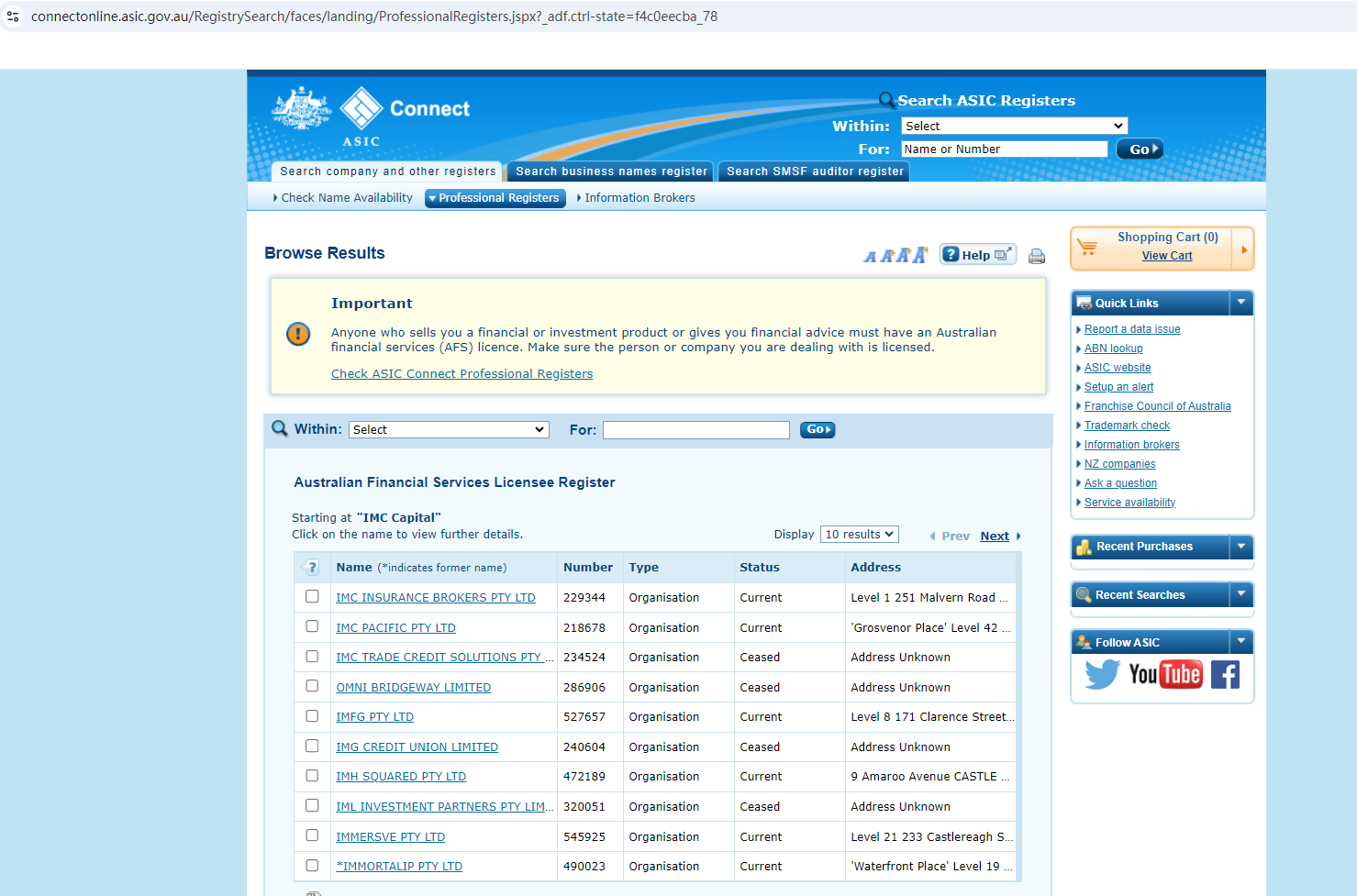Screen dimensions: 1357x896
Task: Switch to Search SMSF auditor register tab
Action: tap(815, 171)
